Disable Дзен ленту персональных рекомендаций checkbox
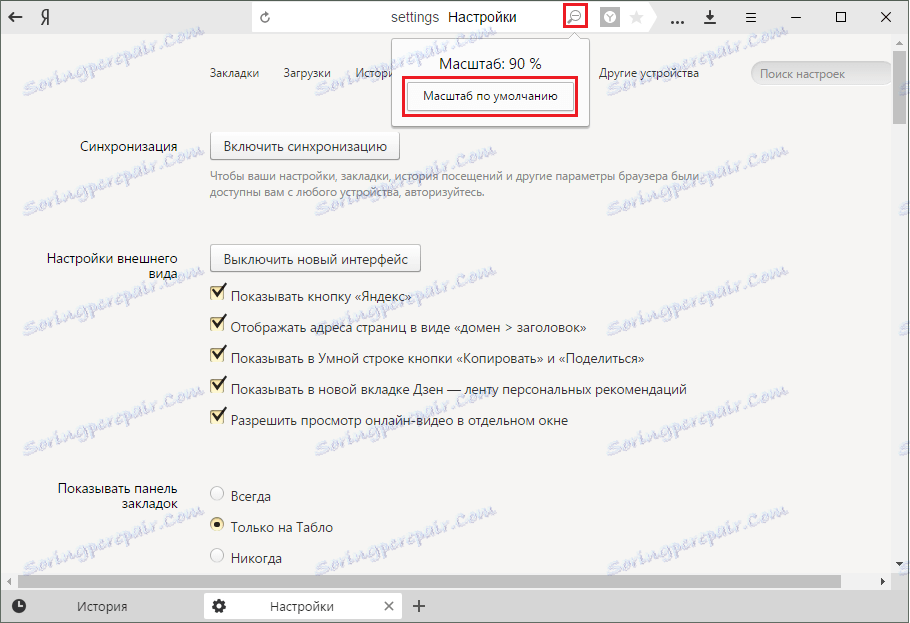910x623 pixels. (x=218, y=384)
